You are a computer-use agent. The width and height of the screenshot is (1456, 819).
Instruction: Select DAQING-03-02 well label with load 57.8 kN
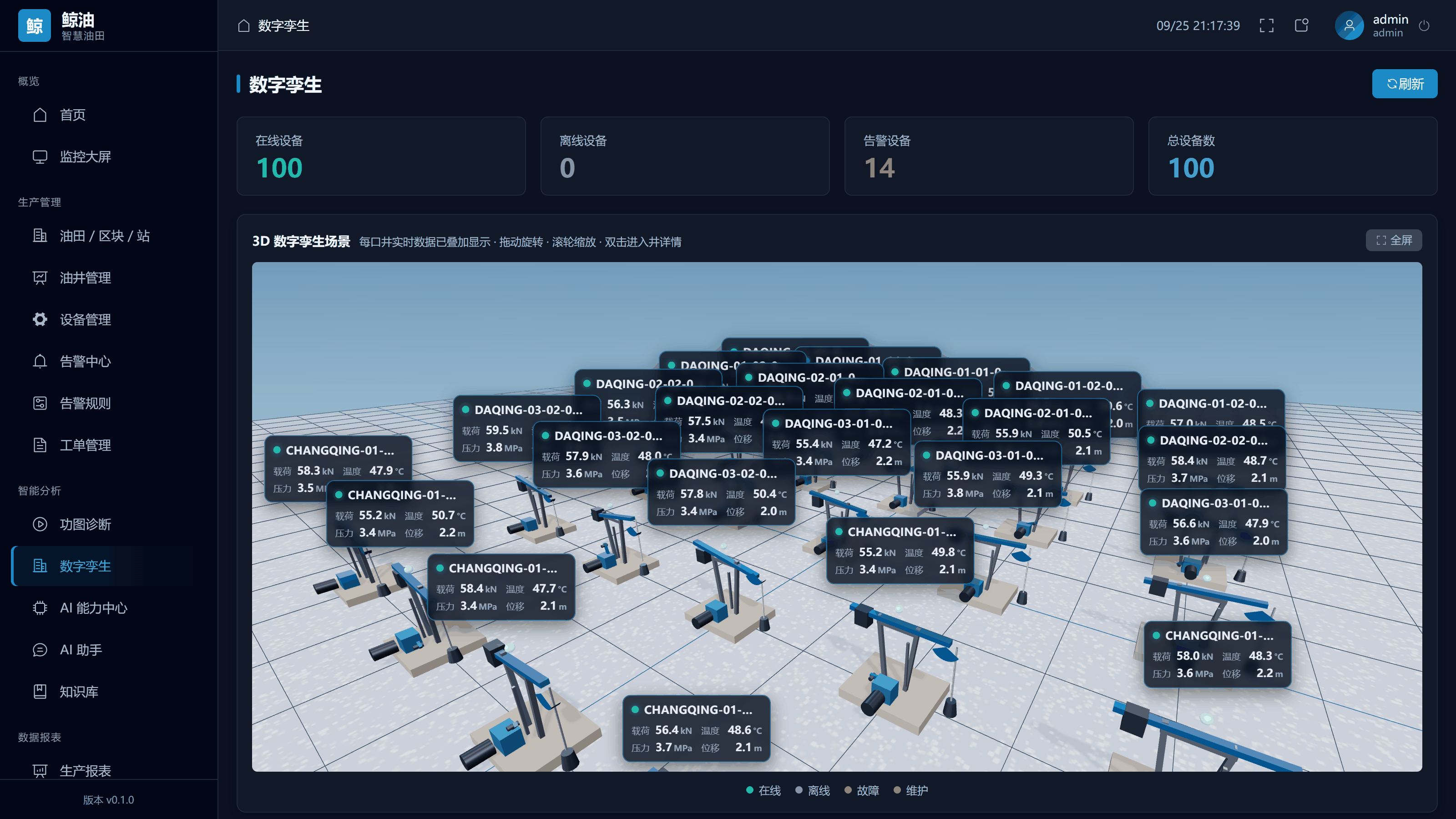coord(722,492)
